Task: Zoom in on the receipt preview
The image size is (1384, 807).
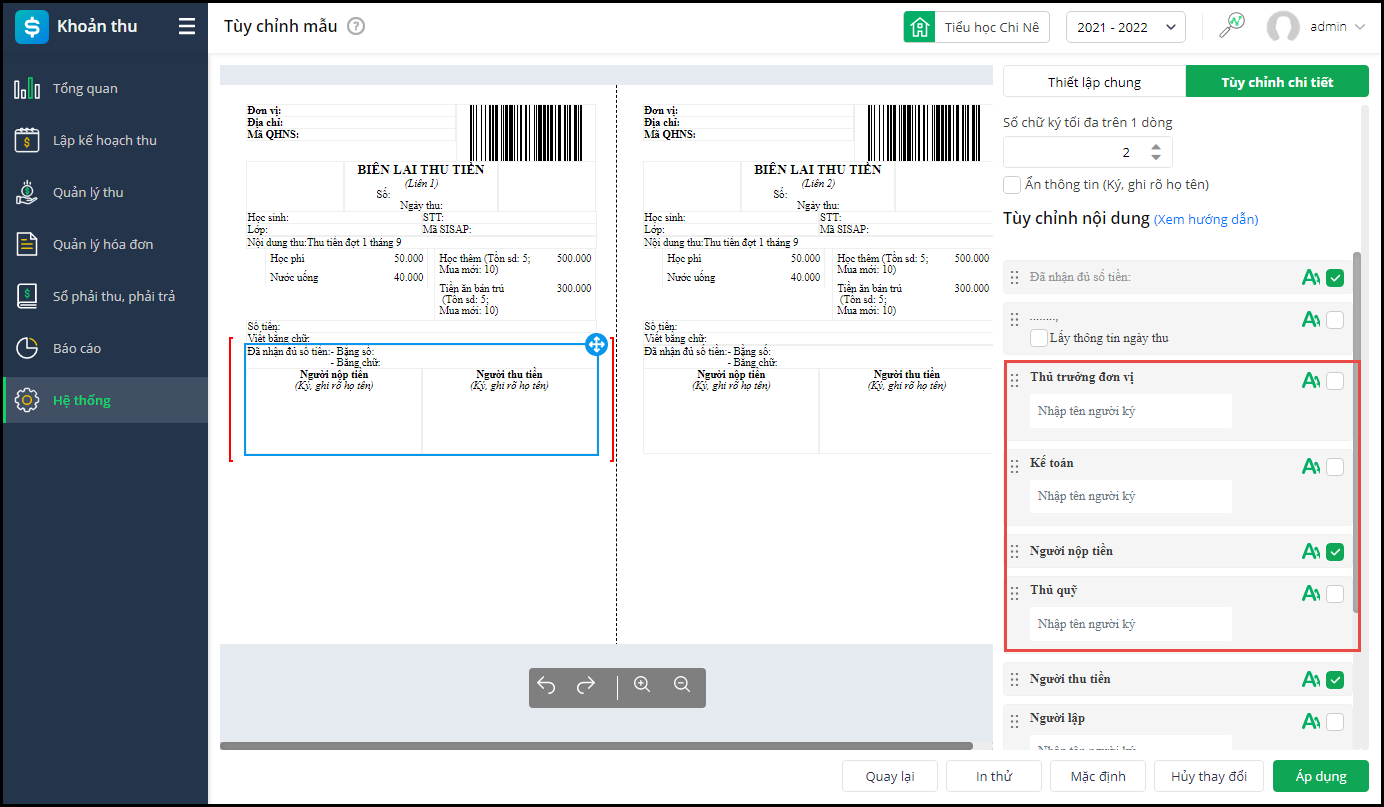Action: coord(642,686)
